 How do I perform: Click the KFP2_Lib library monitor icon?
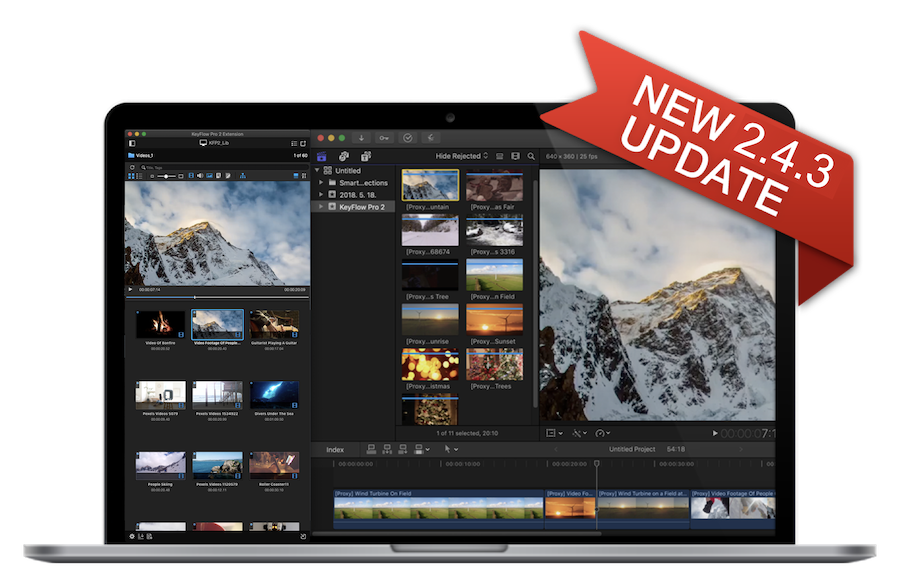[203, 143]
